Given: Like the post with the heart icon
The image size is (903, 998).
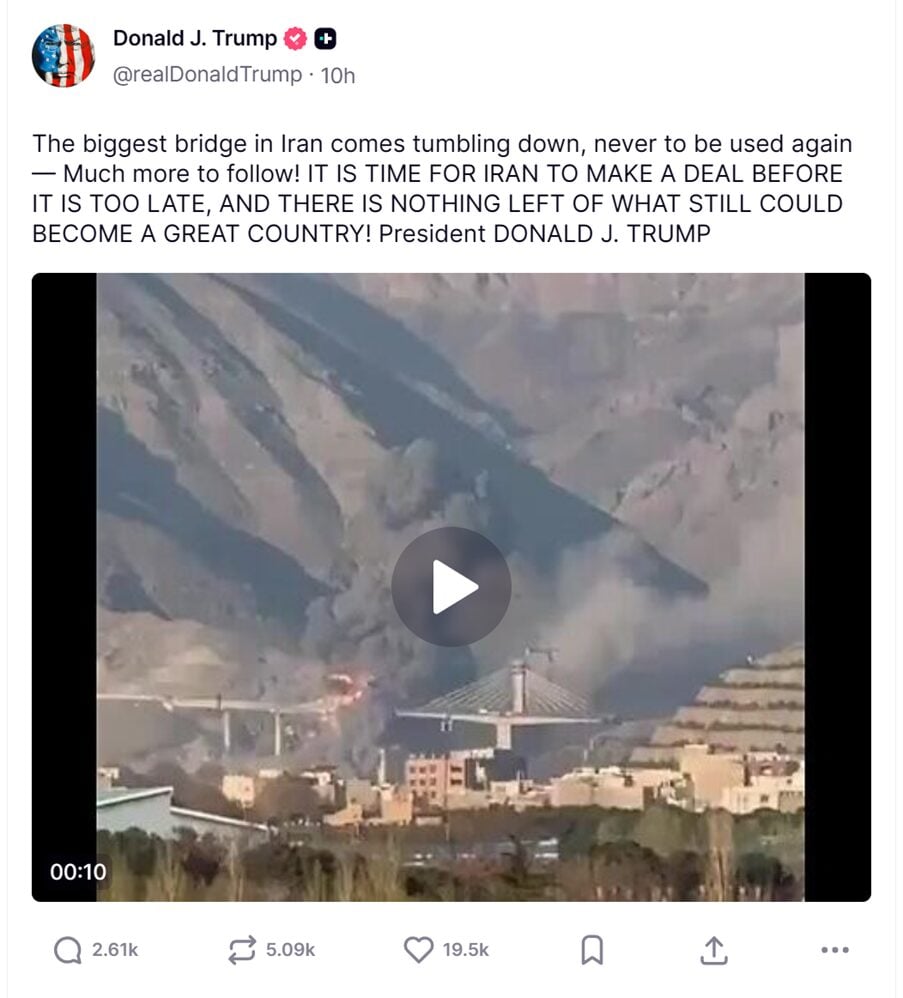Looking at the screenshot, I should tap(419, 950).
